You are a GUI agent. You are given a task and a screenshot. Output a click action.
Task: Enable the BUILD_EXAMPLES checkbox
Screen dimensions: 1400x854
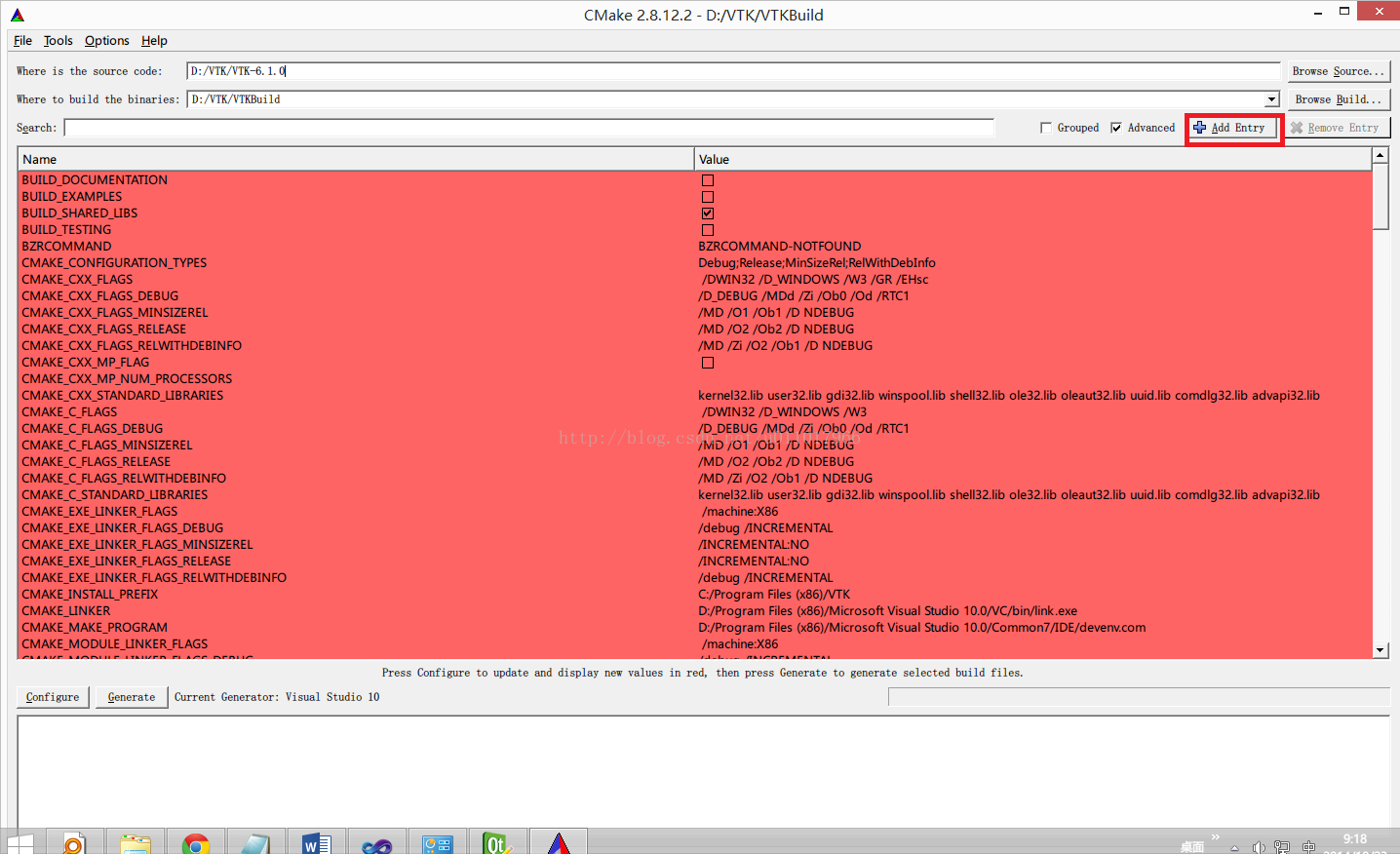pyautogui.click(x=708, y=197)
